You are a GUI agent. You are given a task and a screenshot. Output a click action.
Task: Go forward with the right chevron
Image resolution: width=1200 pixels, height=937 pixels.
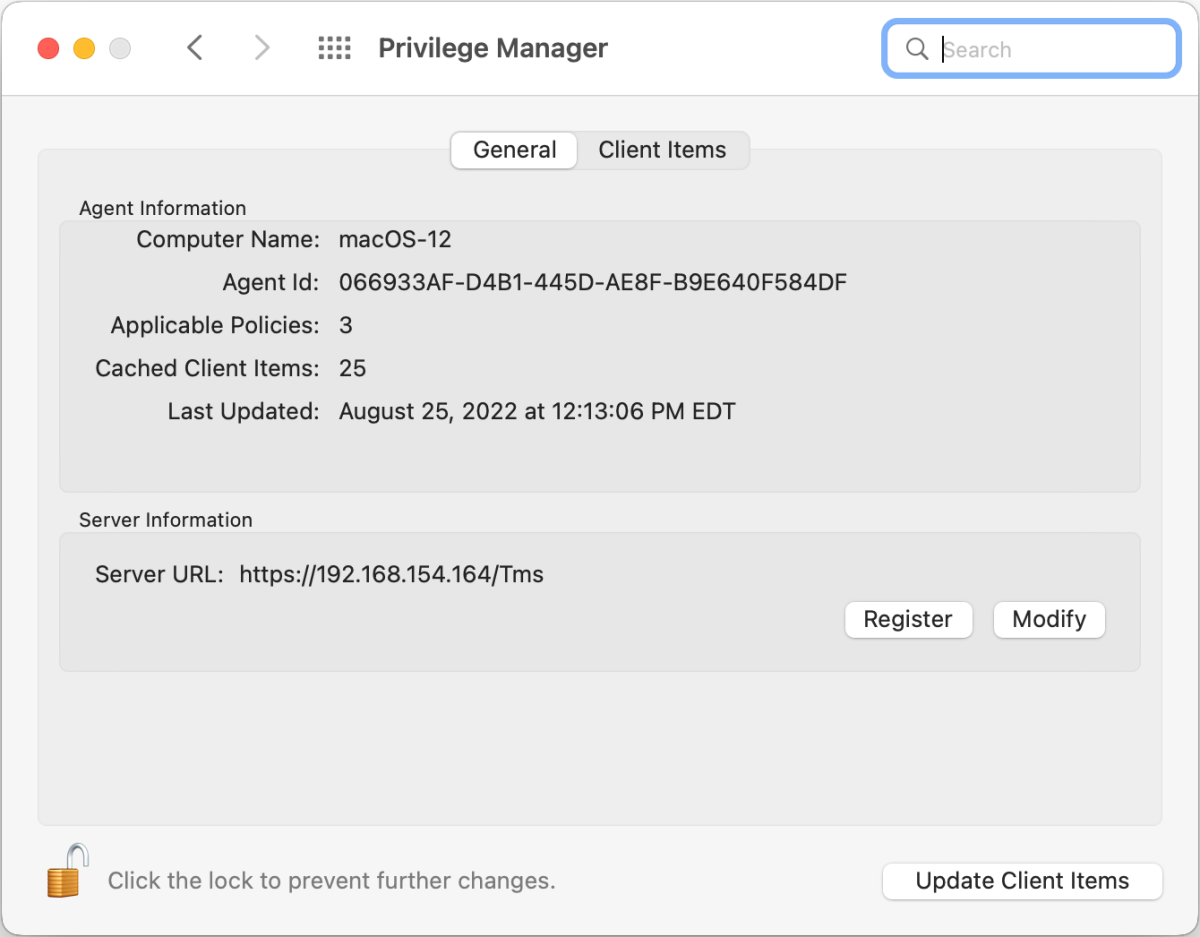pos(262,48)
